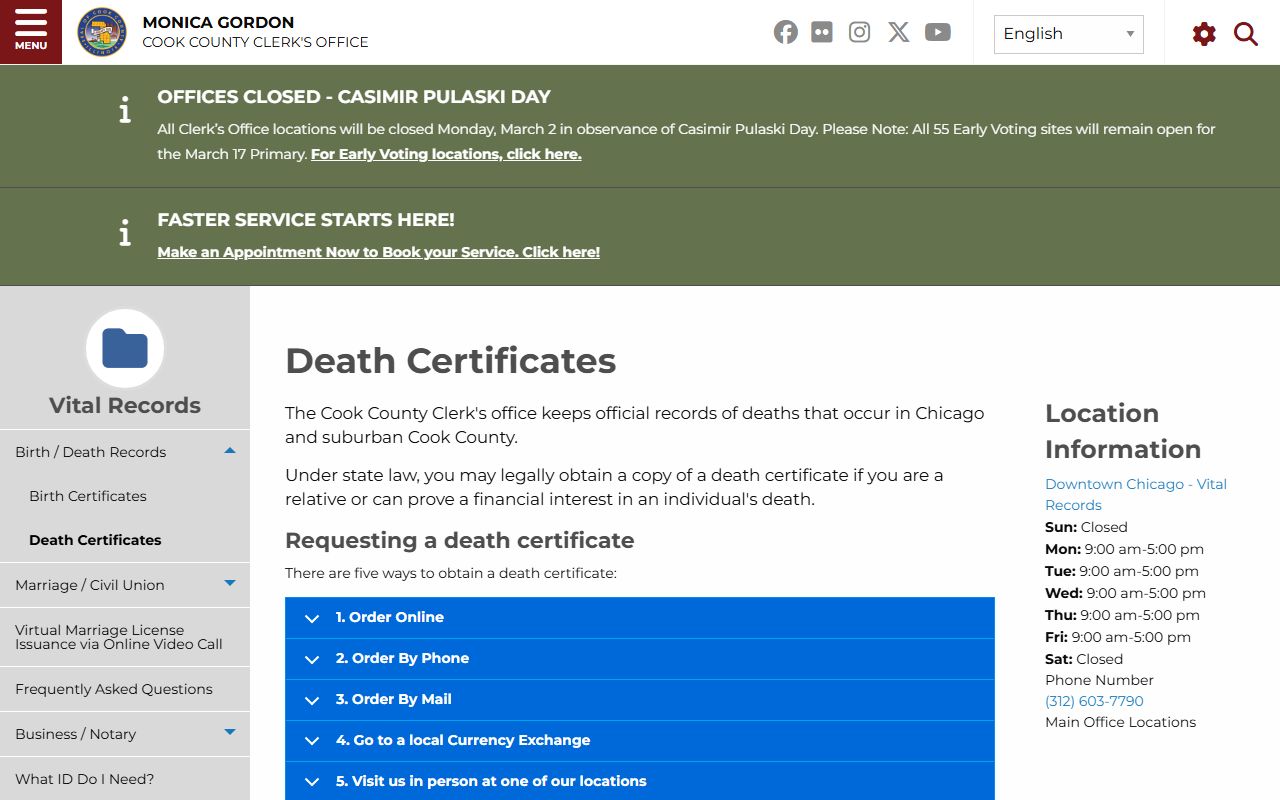This screenshot has width=1280, height=800.
Task: Click the Wed: 9:00 am-5:00 pm row
Action: click(1126, 593)
